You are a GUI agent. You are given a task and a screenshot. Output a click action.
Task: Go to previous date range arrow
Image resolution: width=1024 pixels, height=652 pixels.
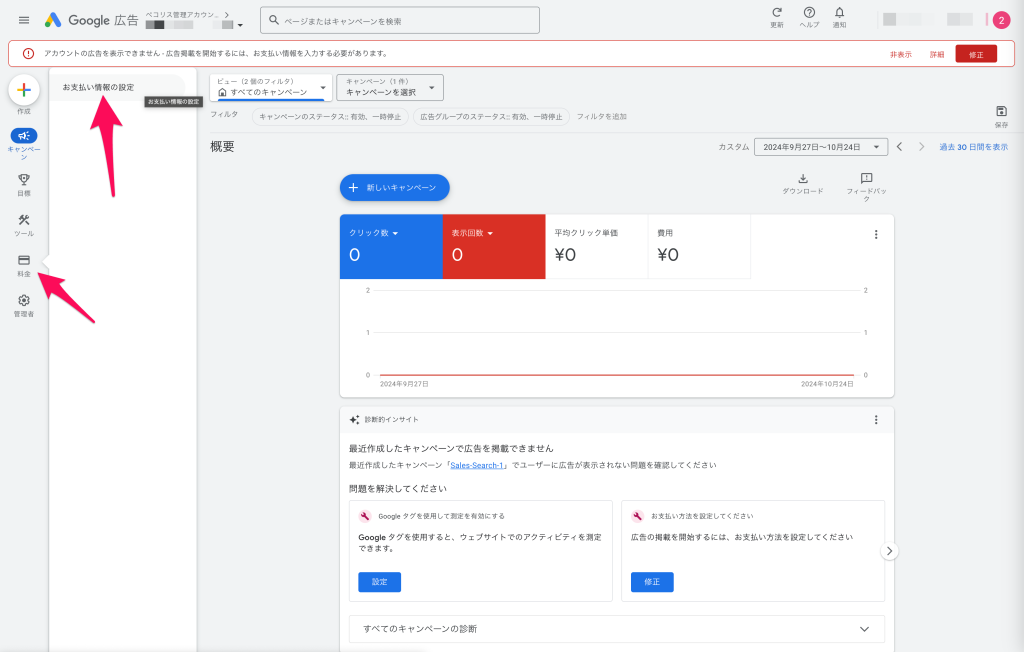click(x=900, y=147)
